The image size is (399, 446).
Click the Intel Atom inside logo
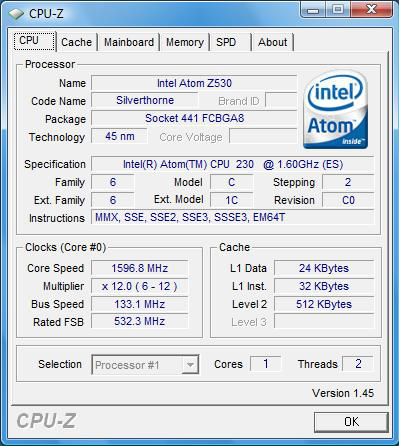point(336,109)
